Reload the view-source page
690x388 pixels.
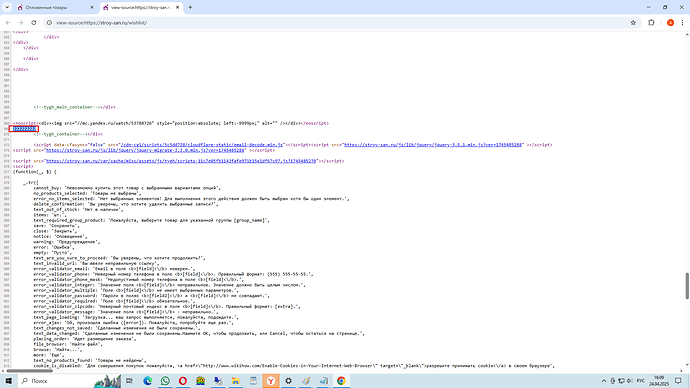(33, 22)
